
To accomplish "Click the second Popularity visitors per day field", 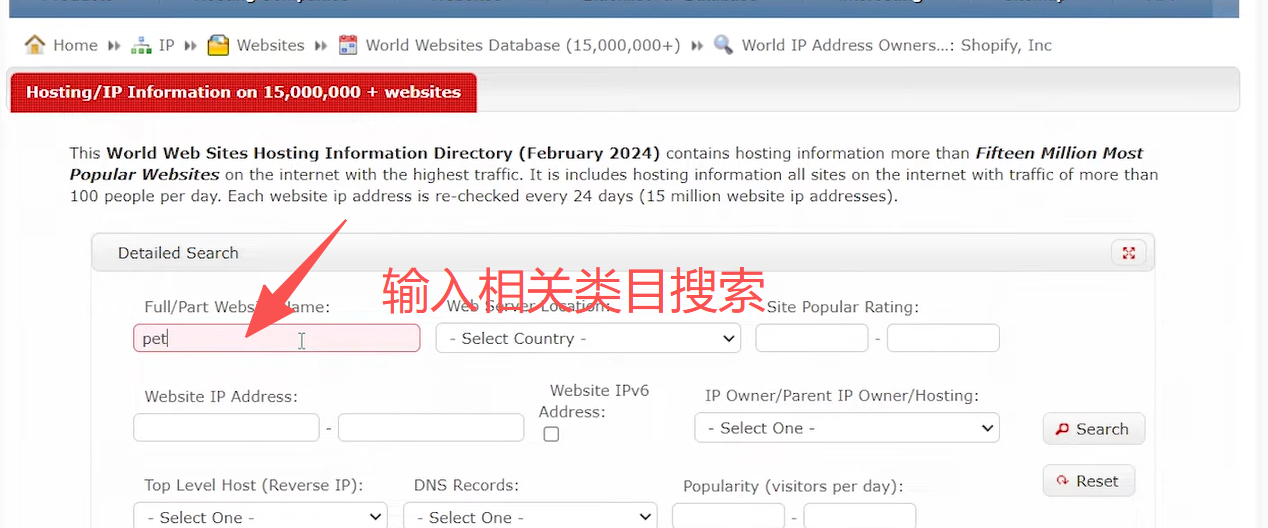I will [x=860, y=517].
